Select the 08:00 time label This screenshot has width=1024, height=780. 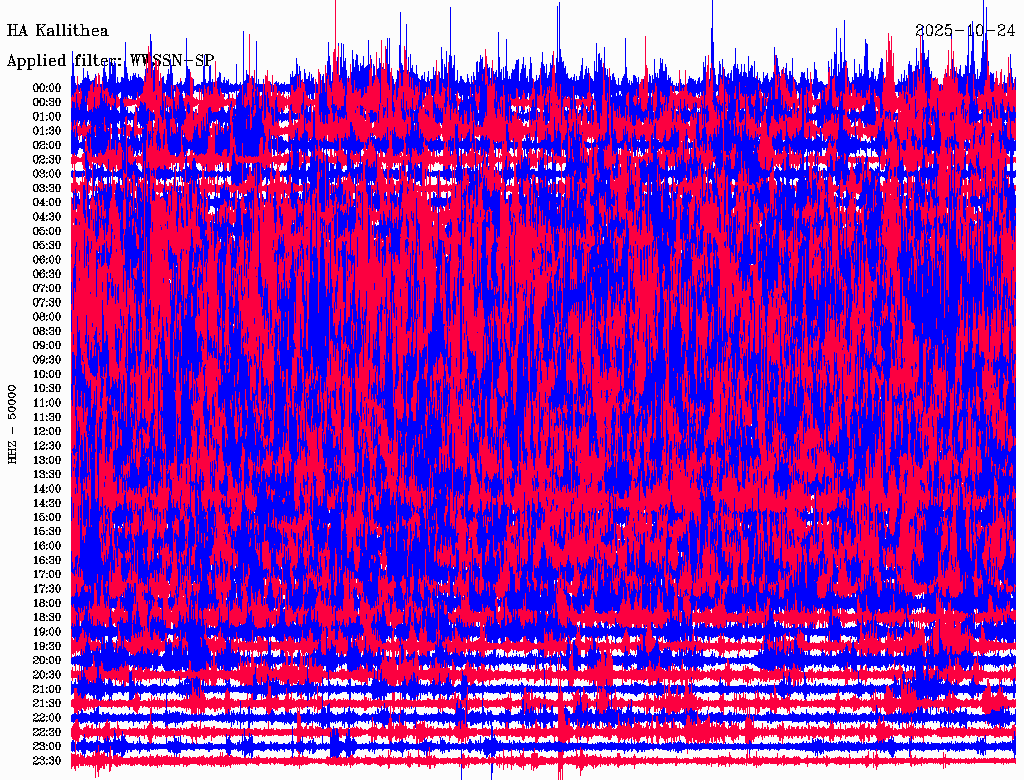(x=47, y=317)
